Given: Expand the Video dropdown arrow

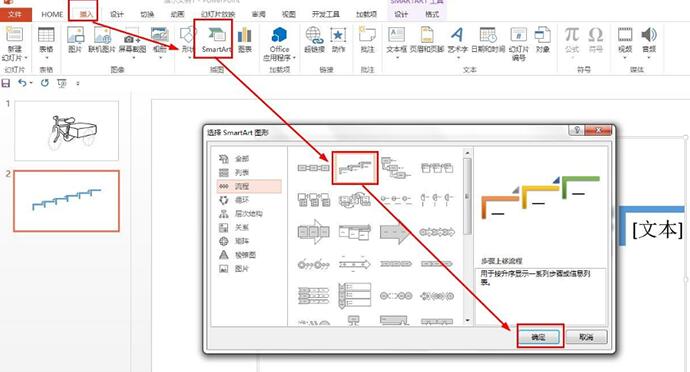Looking at the screenshot, I should (x=624, y=58).
